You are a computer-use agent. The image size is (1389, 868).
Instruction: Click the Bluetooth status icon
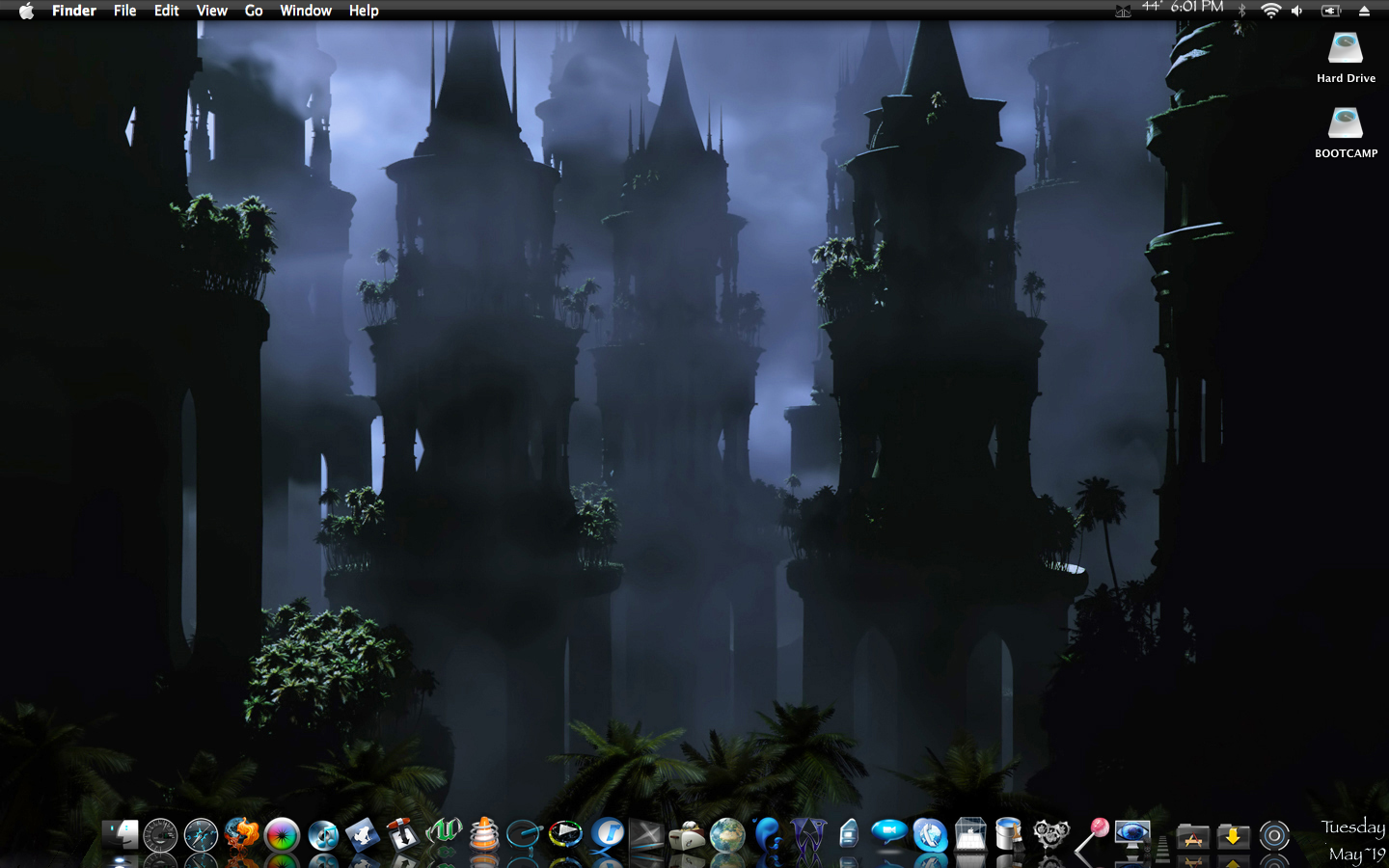coord(1242,11)
